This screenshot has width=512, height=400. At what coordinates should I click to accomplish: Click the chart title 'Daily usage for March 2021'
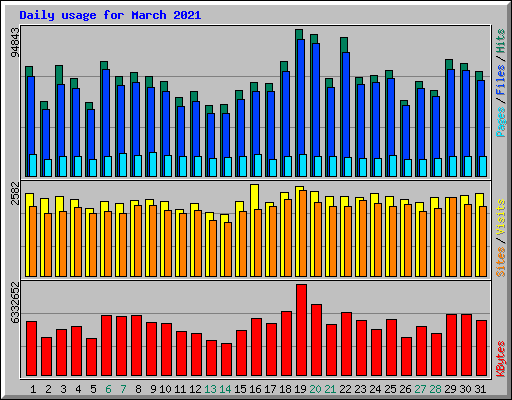click(110, 15)
